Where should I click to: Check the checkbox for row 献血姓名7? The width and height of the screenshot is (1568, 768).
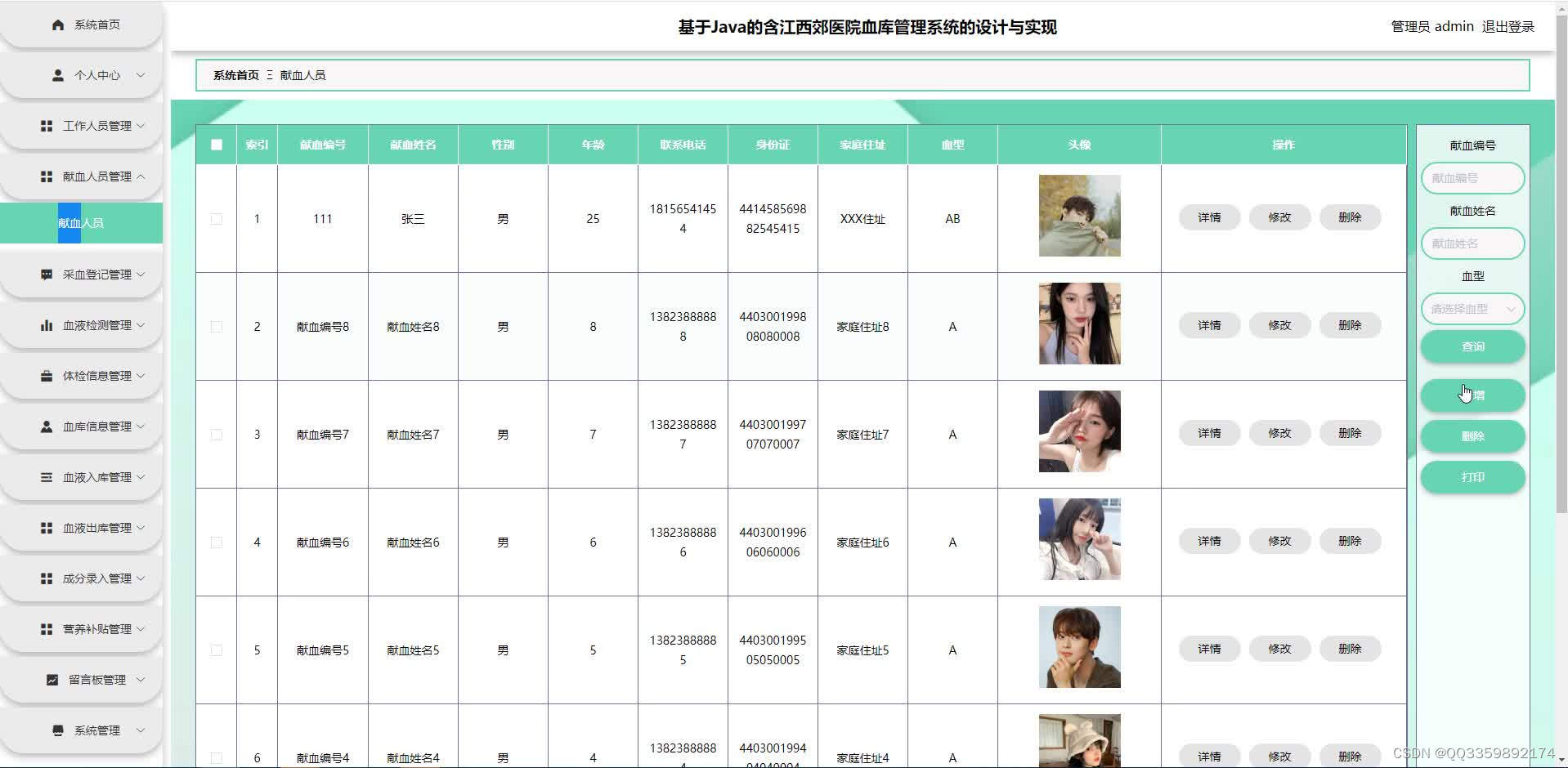coord(217,435)
